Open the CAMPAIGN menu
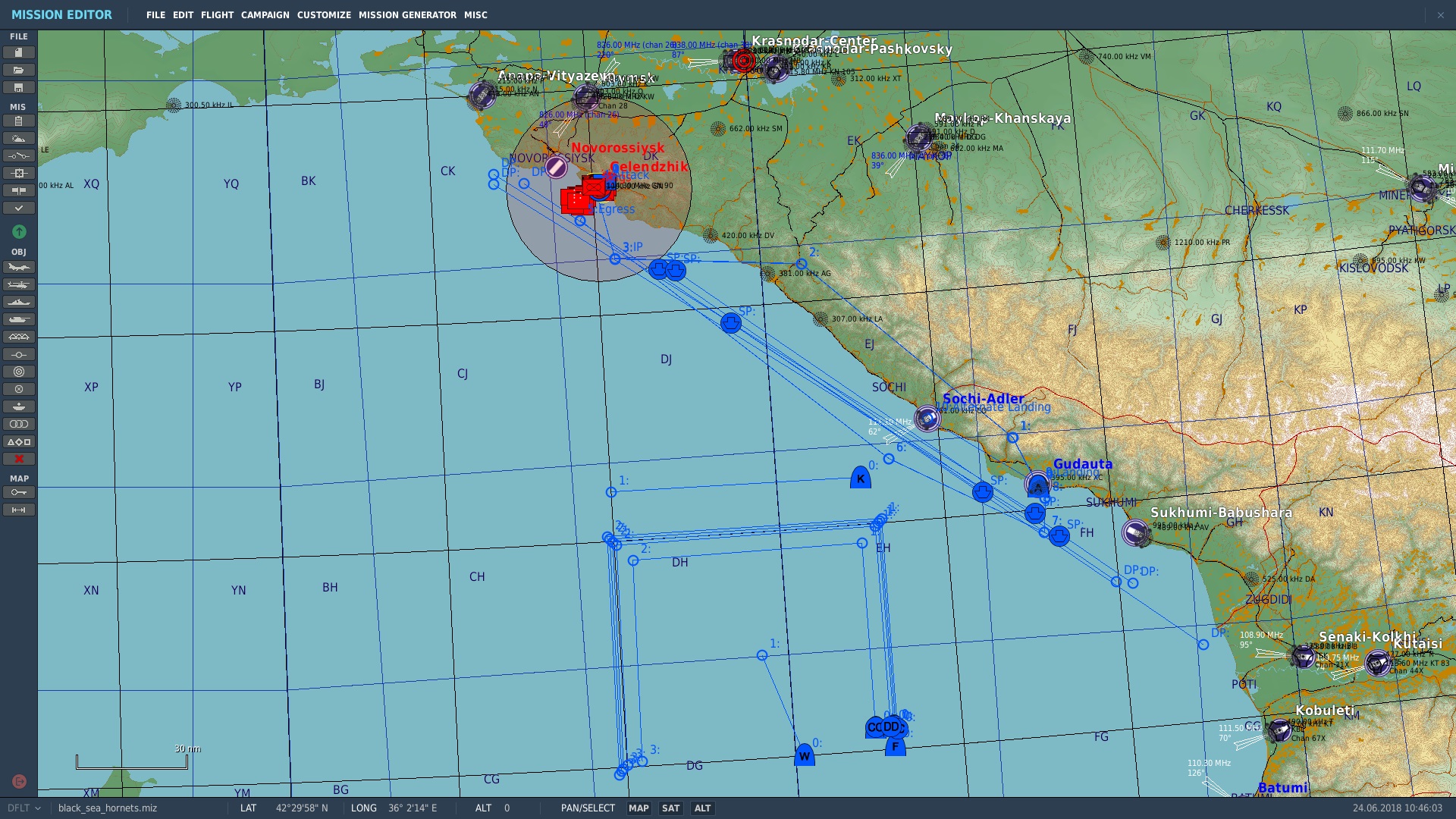Viewport: 1456px width, 819px height. (x=265, y=15)
